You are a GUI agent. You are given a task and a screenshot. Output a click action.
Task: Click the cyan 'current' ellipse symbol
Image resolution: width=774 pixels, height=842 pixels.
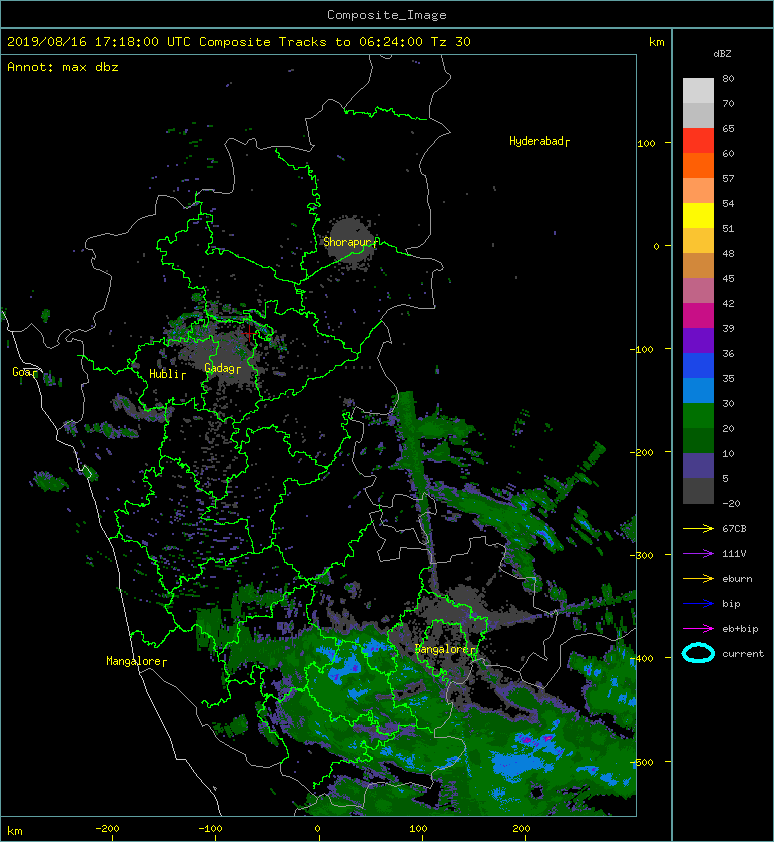tap(698, 653)
